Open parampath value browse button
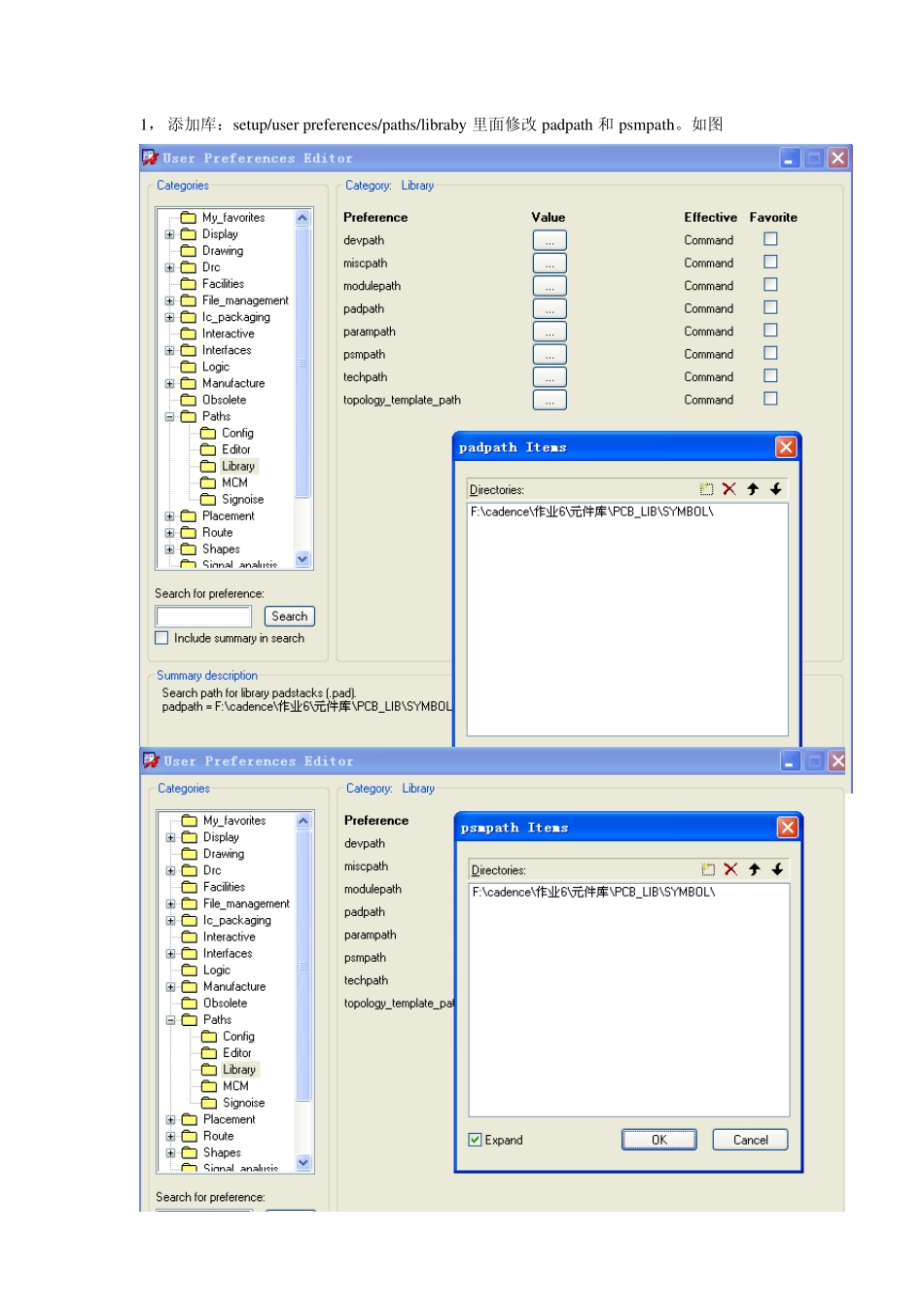Screen dimensions: 924x1307 [550, 332]
